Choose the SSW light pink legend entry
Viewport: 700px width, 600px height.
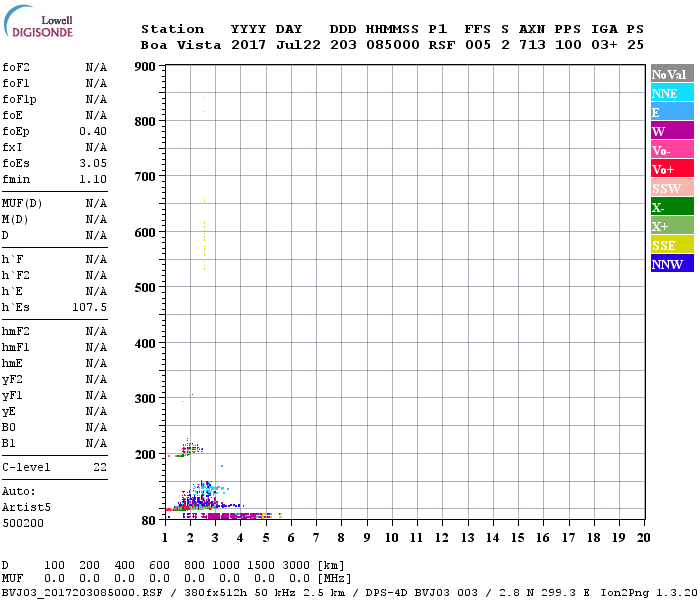point(671,188)
